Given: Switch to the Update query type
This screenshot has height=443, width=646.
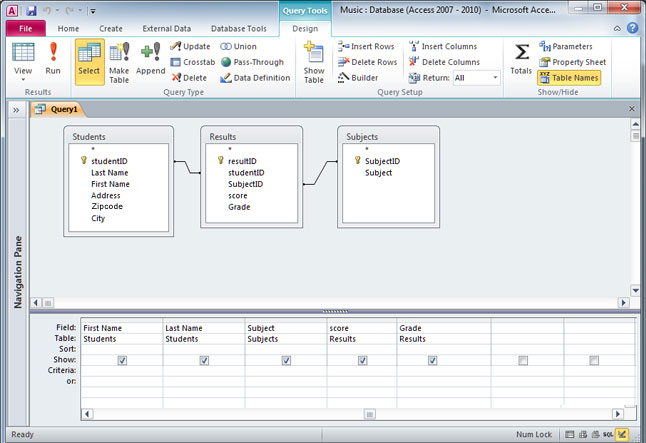Looking at the screenshot, I should click(190, 46).
